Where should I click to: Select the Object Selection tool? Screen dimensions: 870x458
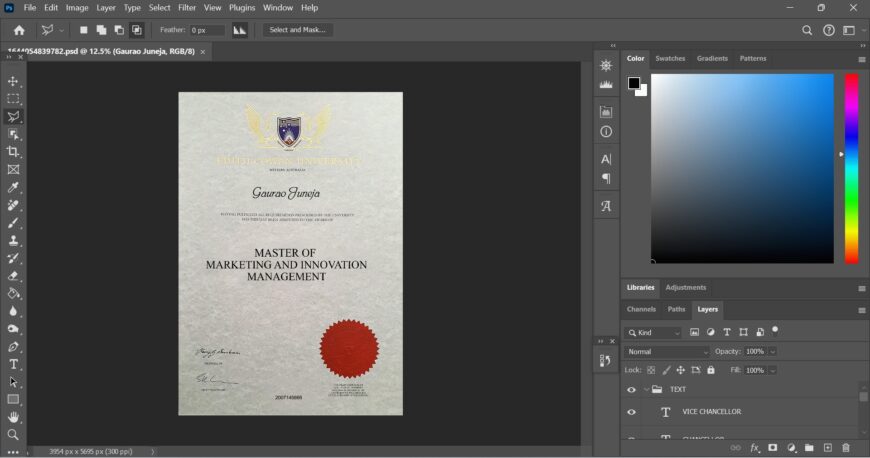point(13,134)
